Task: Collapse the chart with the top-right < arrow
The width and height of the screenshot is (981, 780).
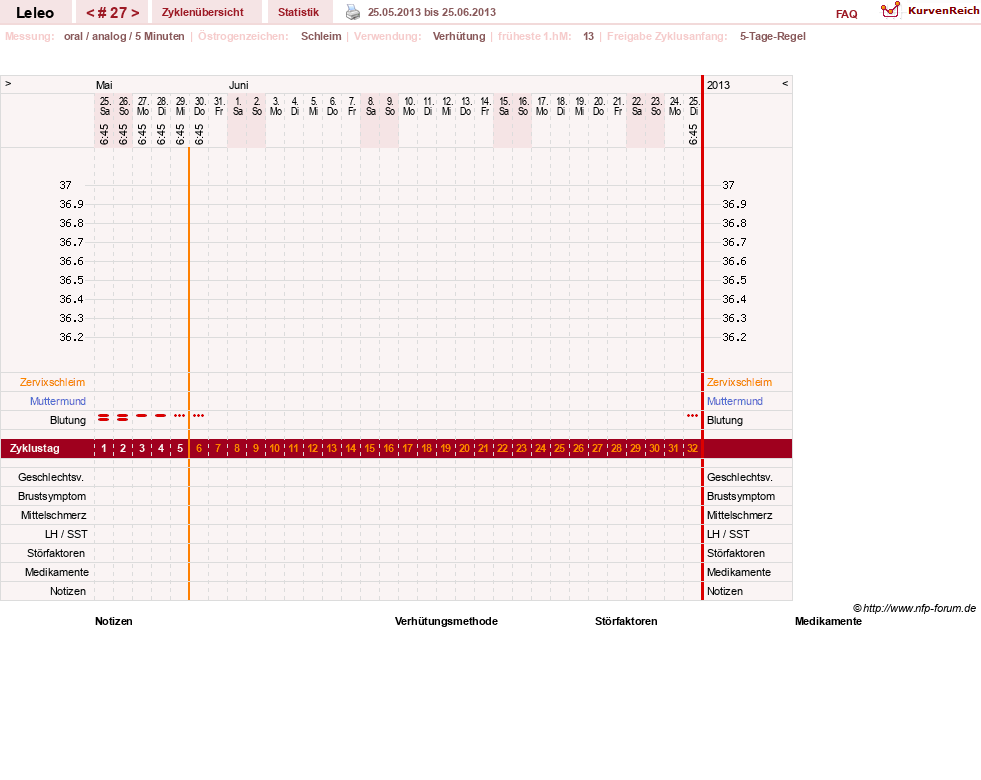Action: click(x=785, y=84)
